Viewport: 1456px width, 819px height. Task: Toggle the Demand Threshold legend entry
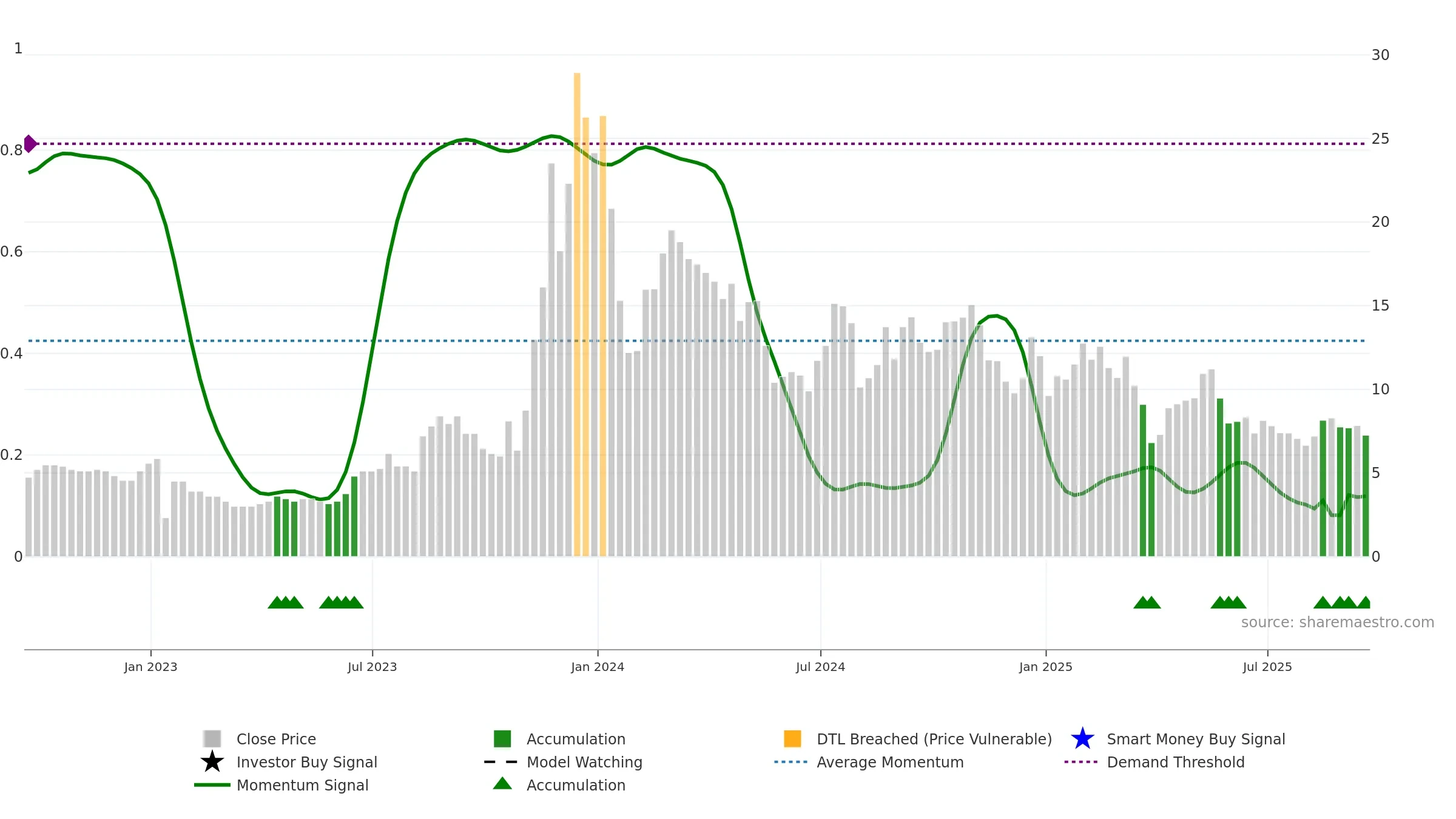(x=1154, y=762)
